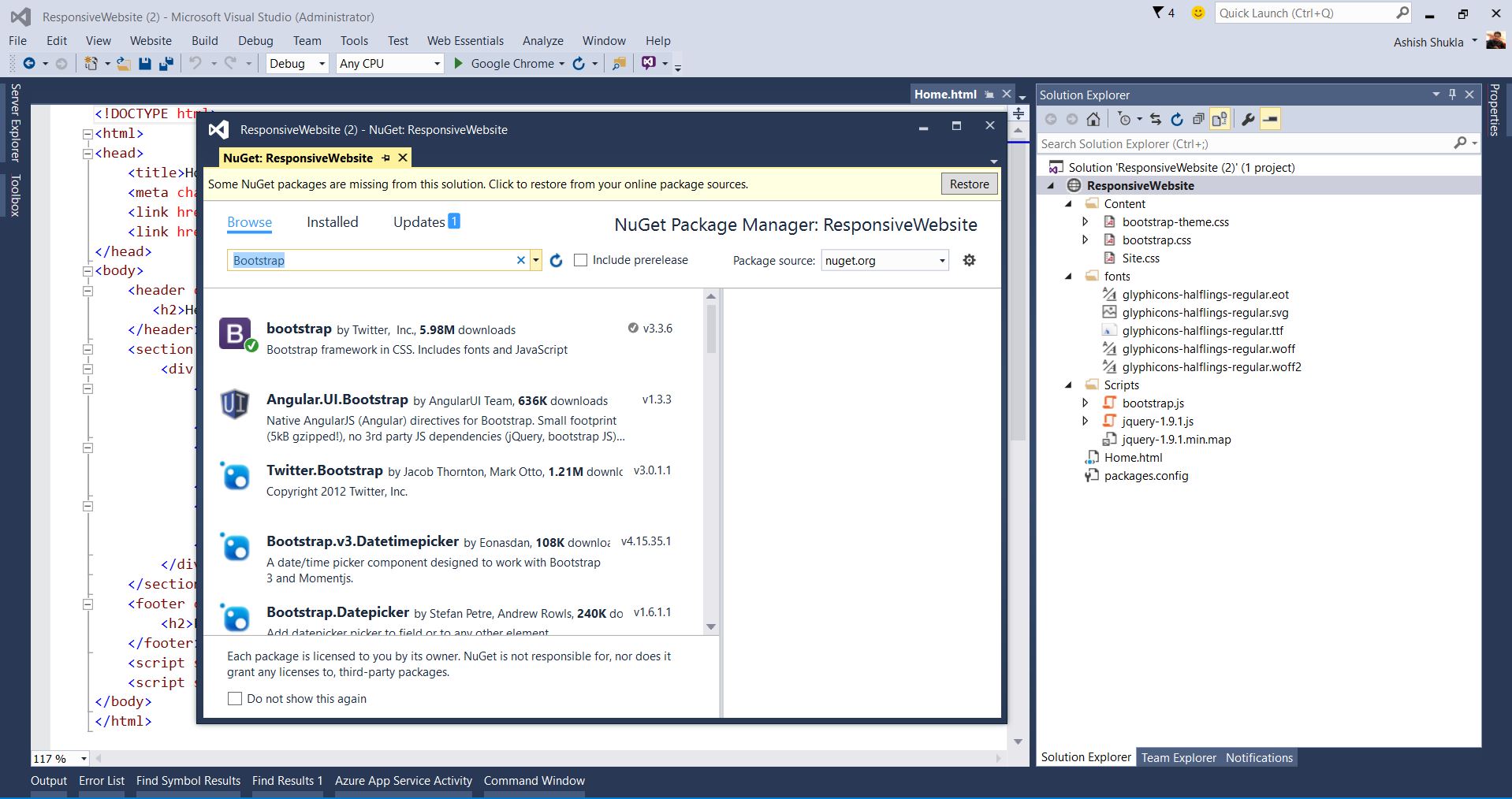1512x799 pixels.
Task: Select the Angular.UI.Bootstrap package
Action: pyautogui.click(x=453, y=415)
